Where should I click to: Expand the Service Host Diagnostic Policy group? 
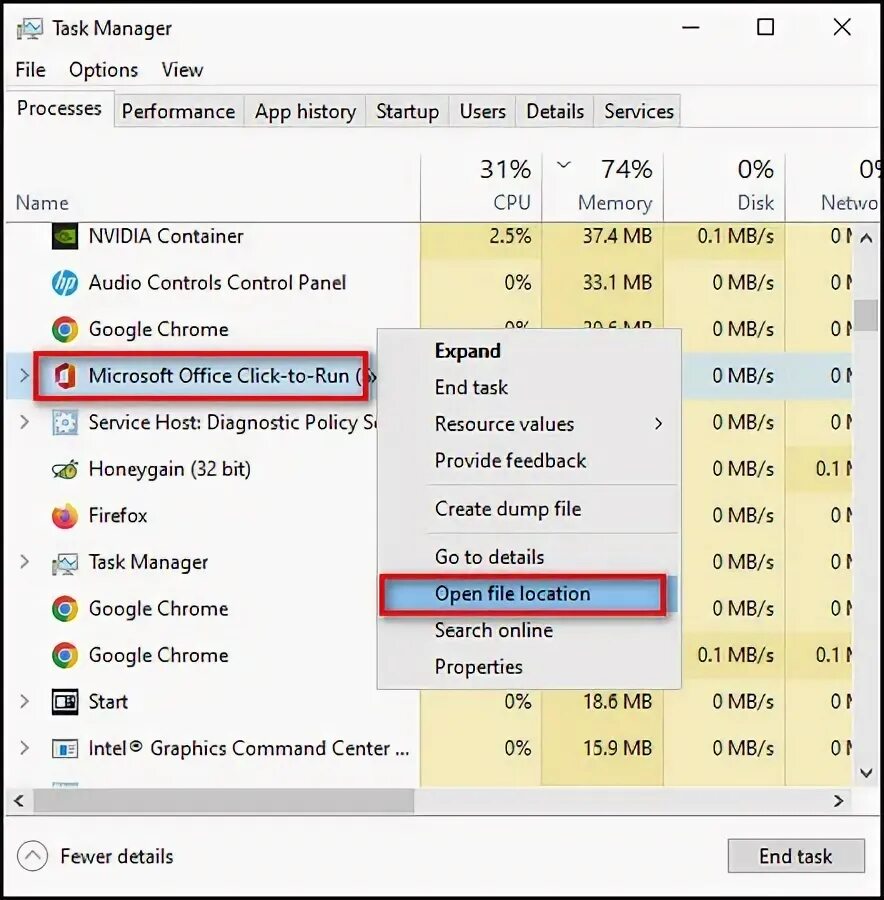pyautogui.click(x=24, y=422)
